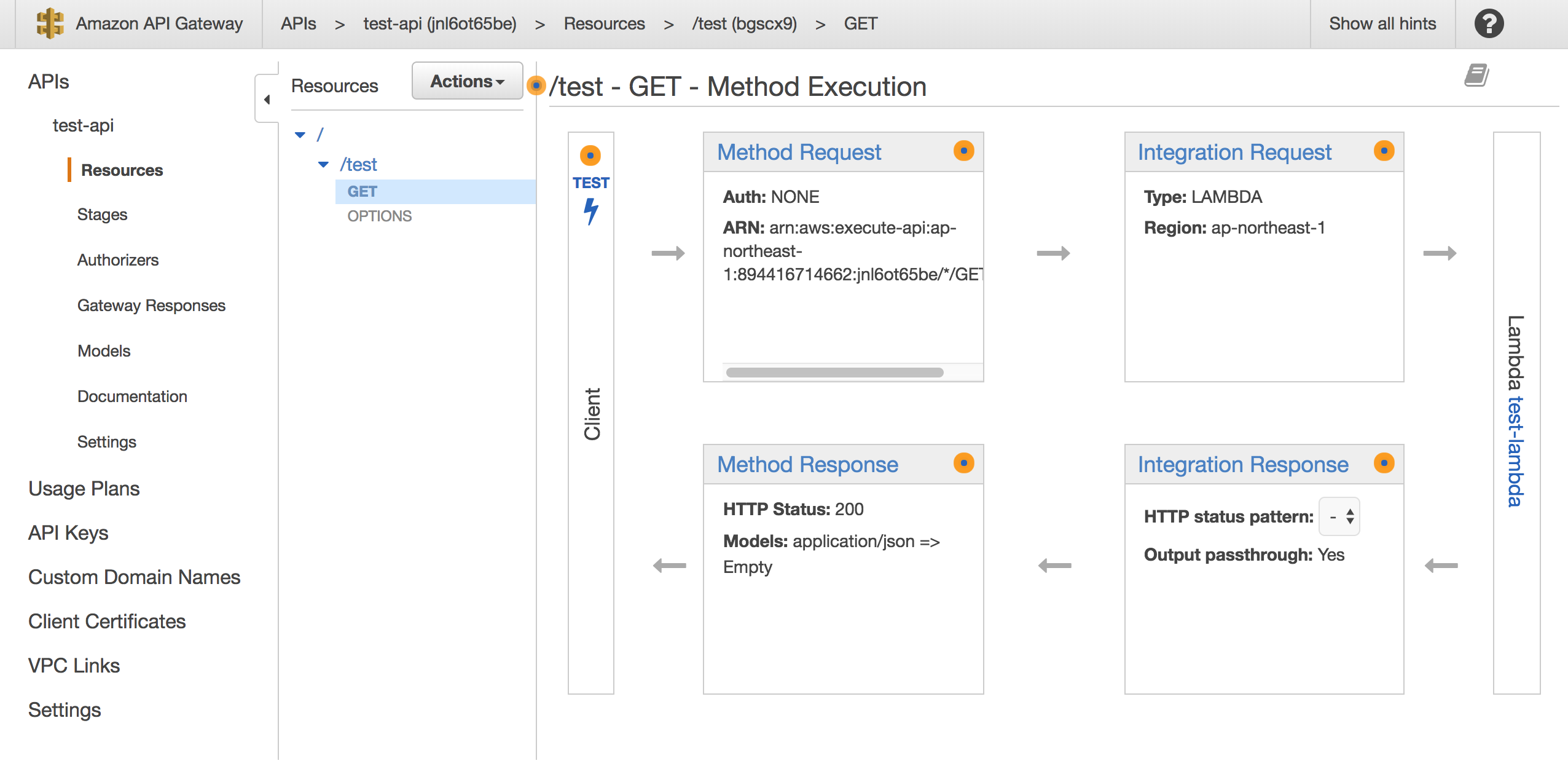This screenshot has height=766, width=1568.
Task: Click the Show all hints button
Action: [x=1382, y=23]
